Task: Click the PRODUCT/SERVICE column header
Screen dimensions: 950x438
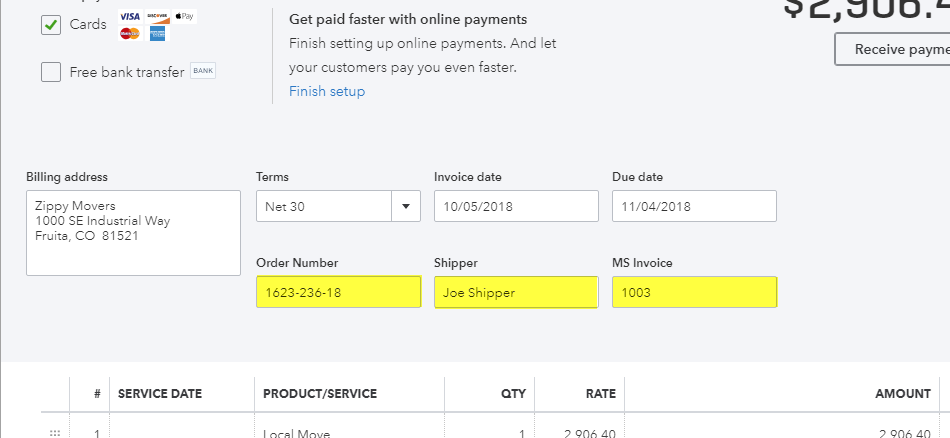Action: (320, 394)
